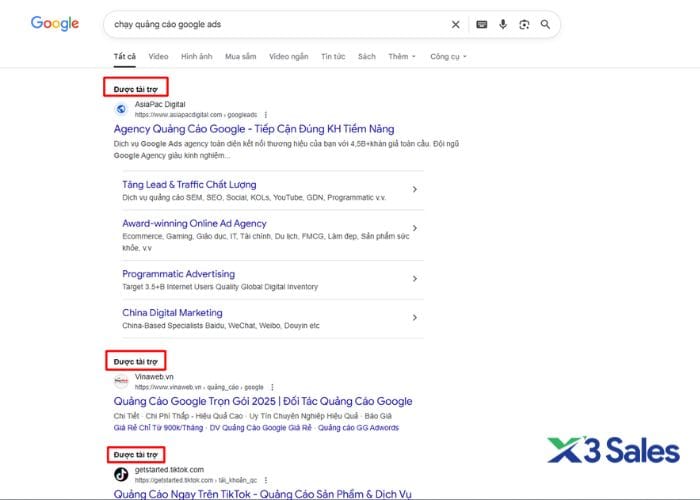Click chevron on China Digital Marketing row
This screenshot has width=700, height=500.
(x=415, y=317)
